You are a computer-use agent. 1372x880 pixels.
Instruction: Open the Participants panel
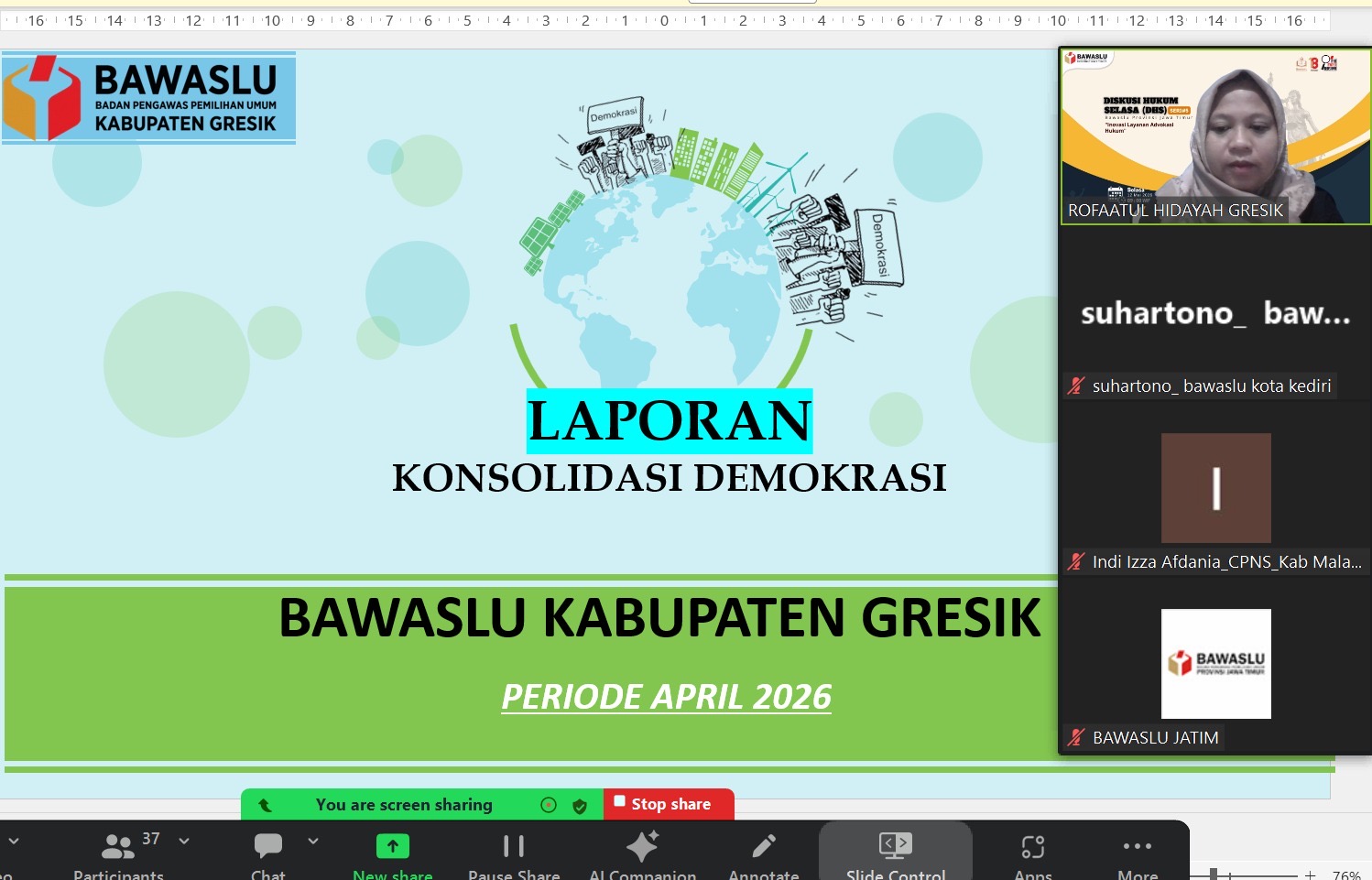click(x=118, y=853)
